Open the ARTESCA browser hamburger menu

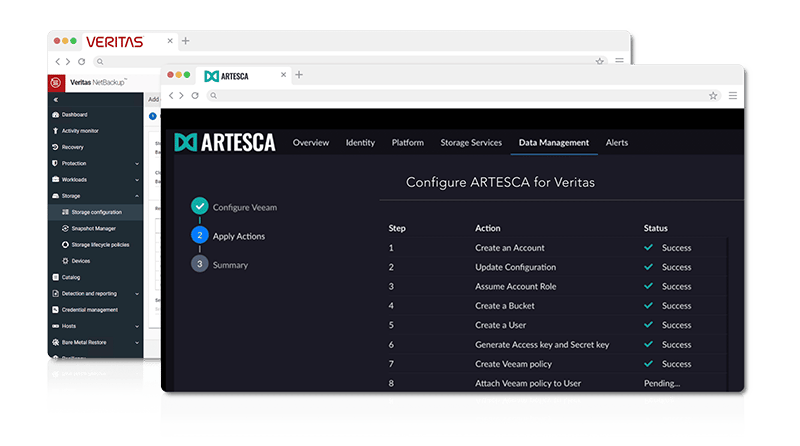pos(733,95)
